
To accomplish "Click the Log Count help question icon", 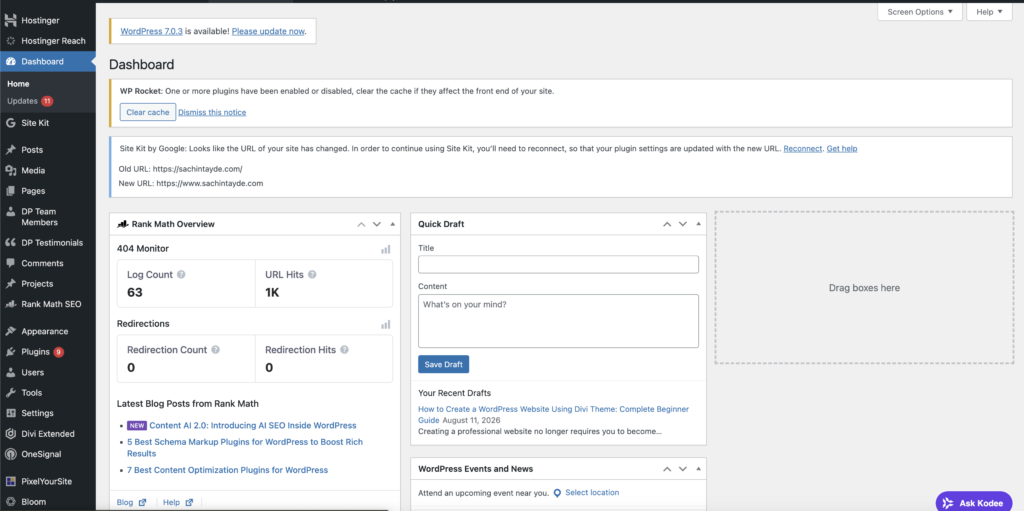I will pos(182,274).
